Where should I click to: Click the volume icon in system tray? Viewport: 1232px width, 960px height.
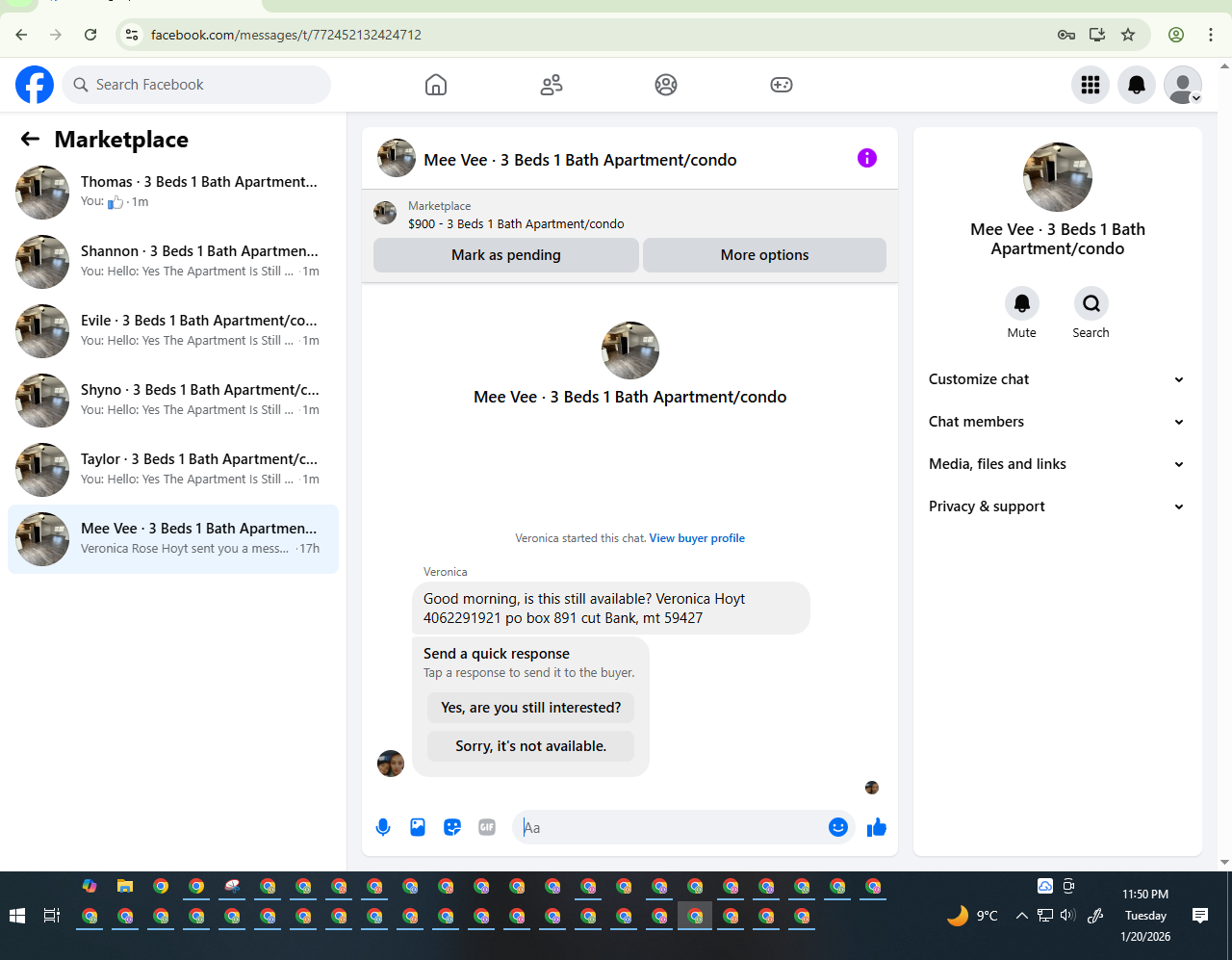(x=1067, y=916)
